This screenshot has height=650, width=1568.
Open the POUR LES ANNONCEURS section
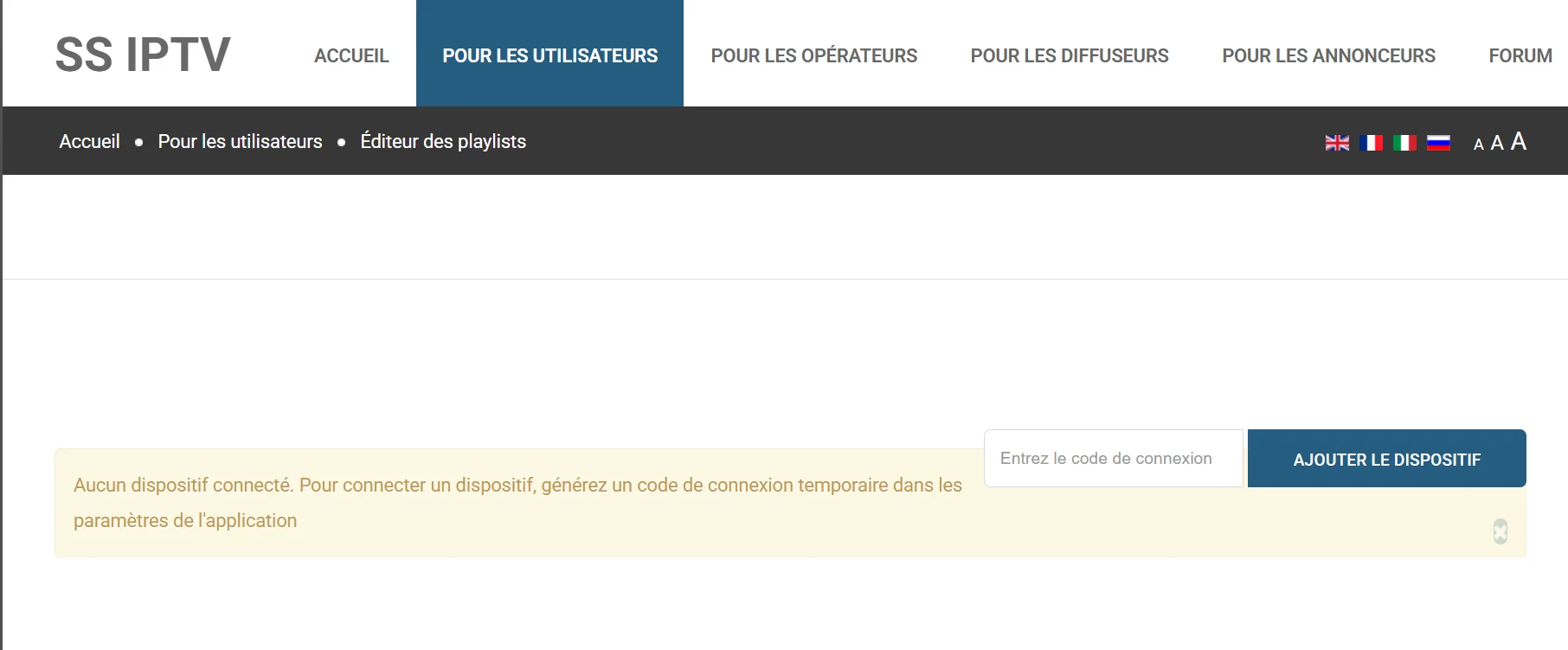pos(1328,55)
